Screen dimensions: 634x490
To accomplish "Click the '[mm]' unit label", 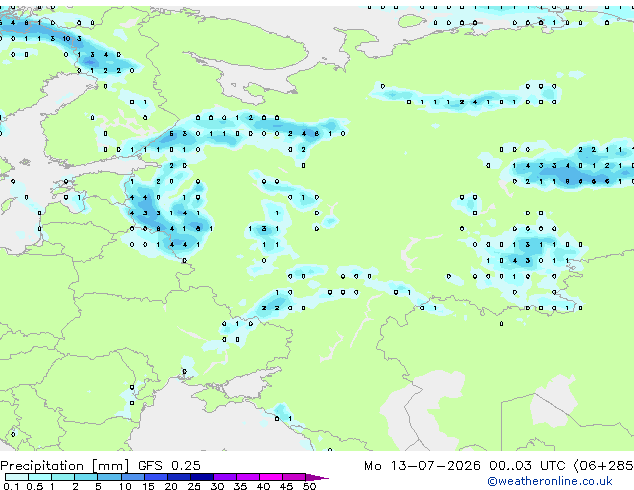I will click(x=110, y=466).
